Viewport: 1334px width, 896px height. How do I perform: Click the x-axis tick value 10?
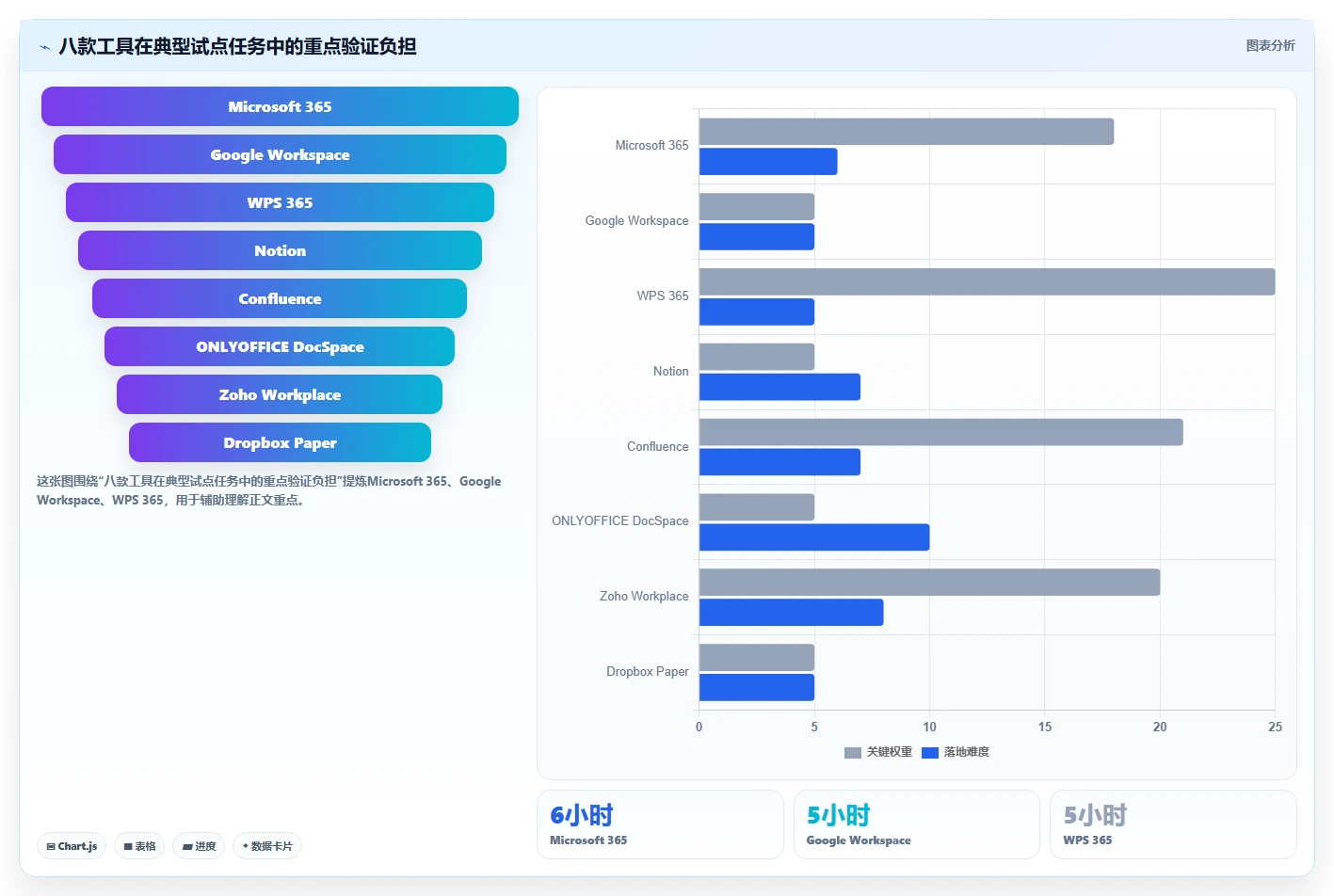pyautogui.click(x=929, y=727)
